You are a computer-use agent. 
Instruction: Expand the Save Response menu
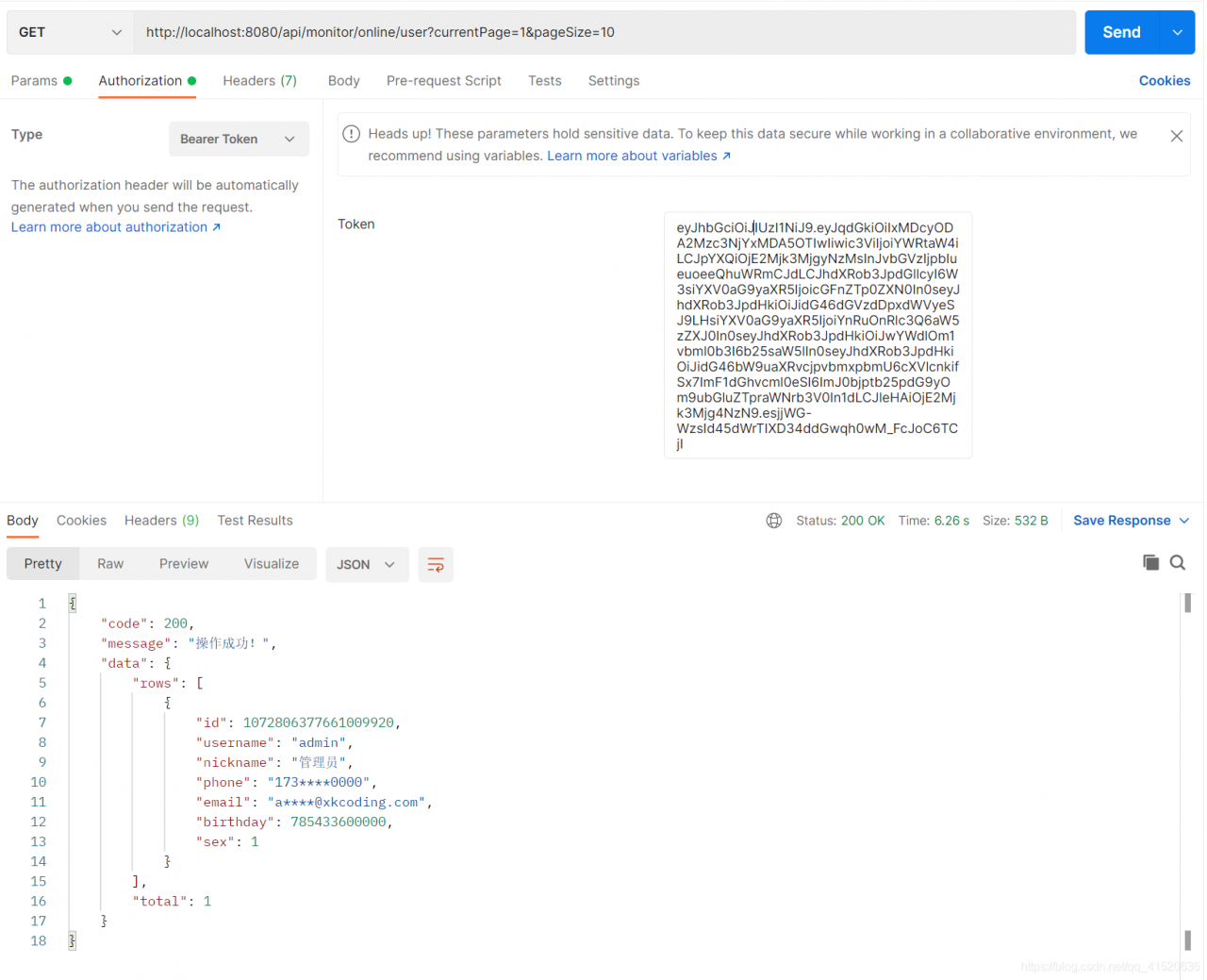click(x=1131, y=521)
